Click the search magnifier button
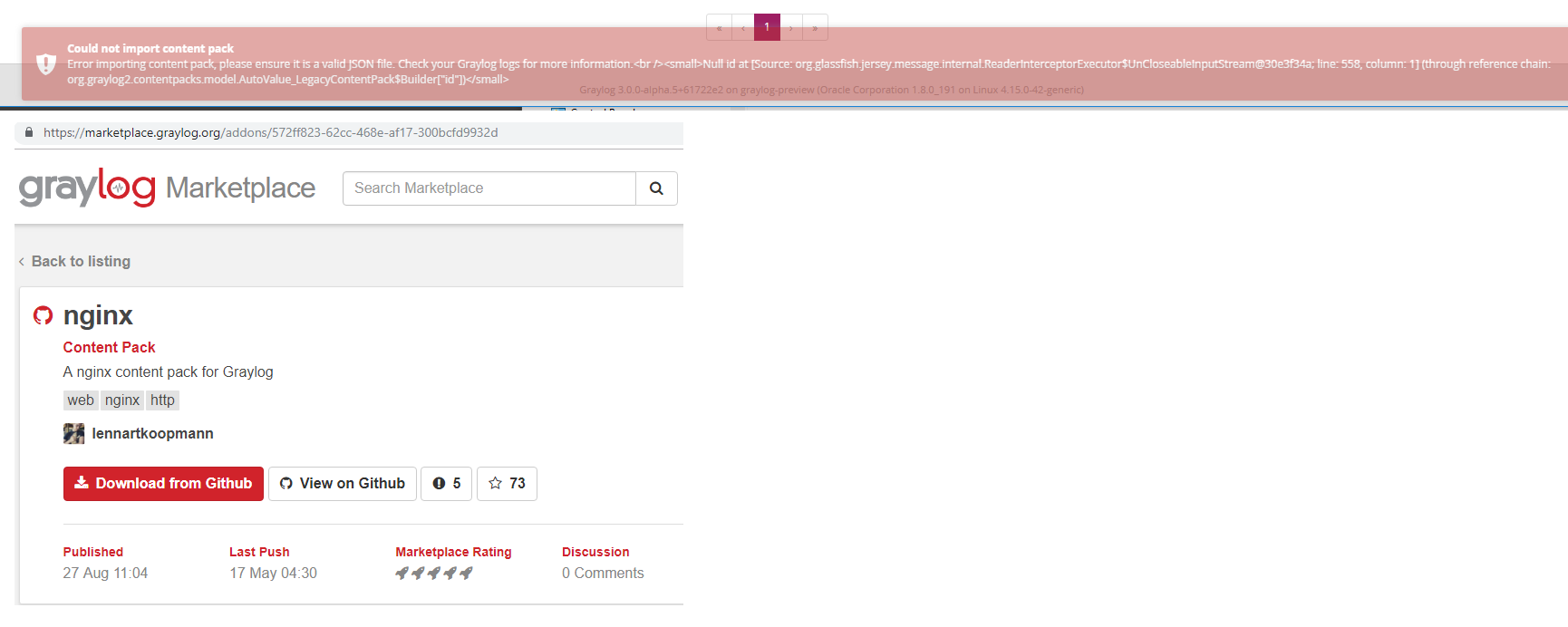Image resolution: width=1568 pixels, height=627 pixels. (x=656, y=188)
